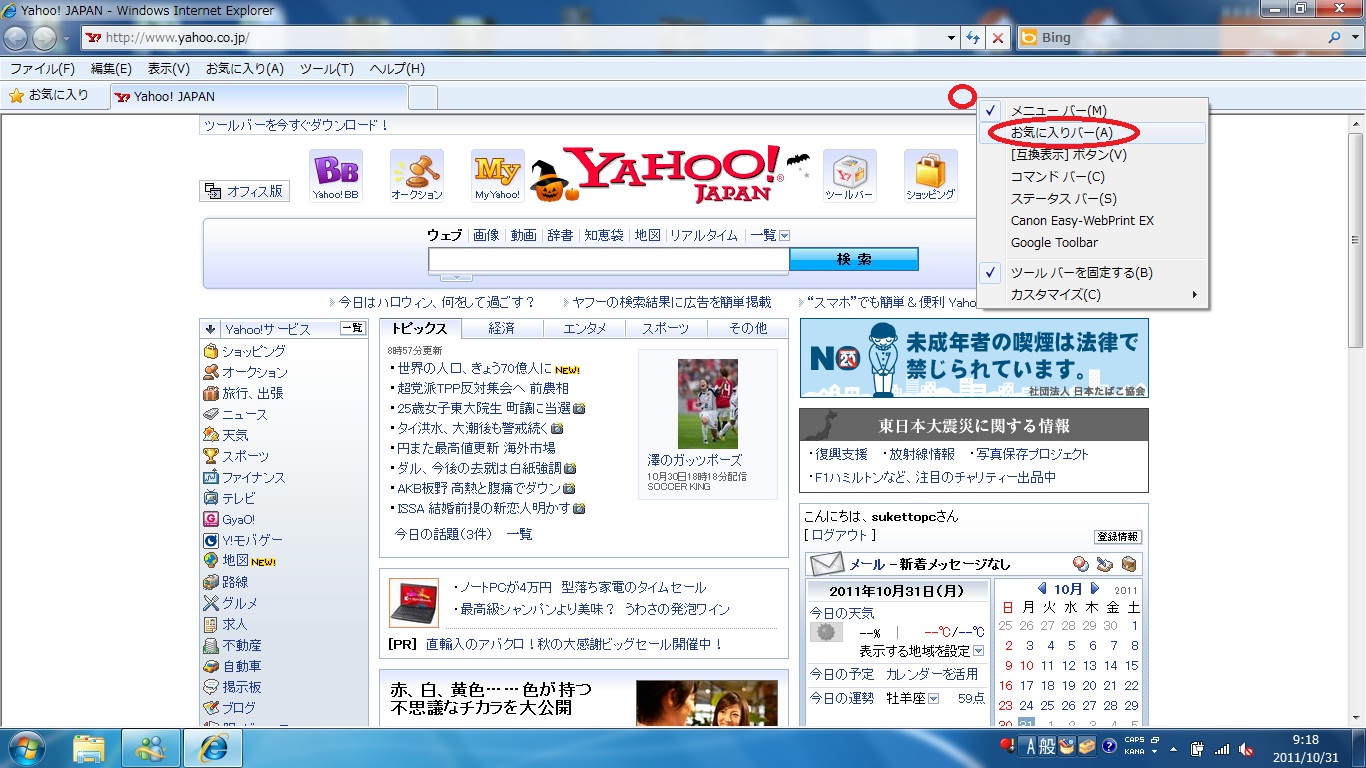Open headline 世界の人口、きょう70億人に
Viewport: 1366px width, 768px height.
474,368
